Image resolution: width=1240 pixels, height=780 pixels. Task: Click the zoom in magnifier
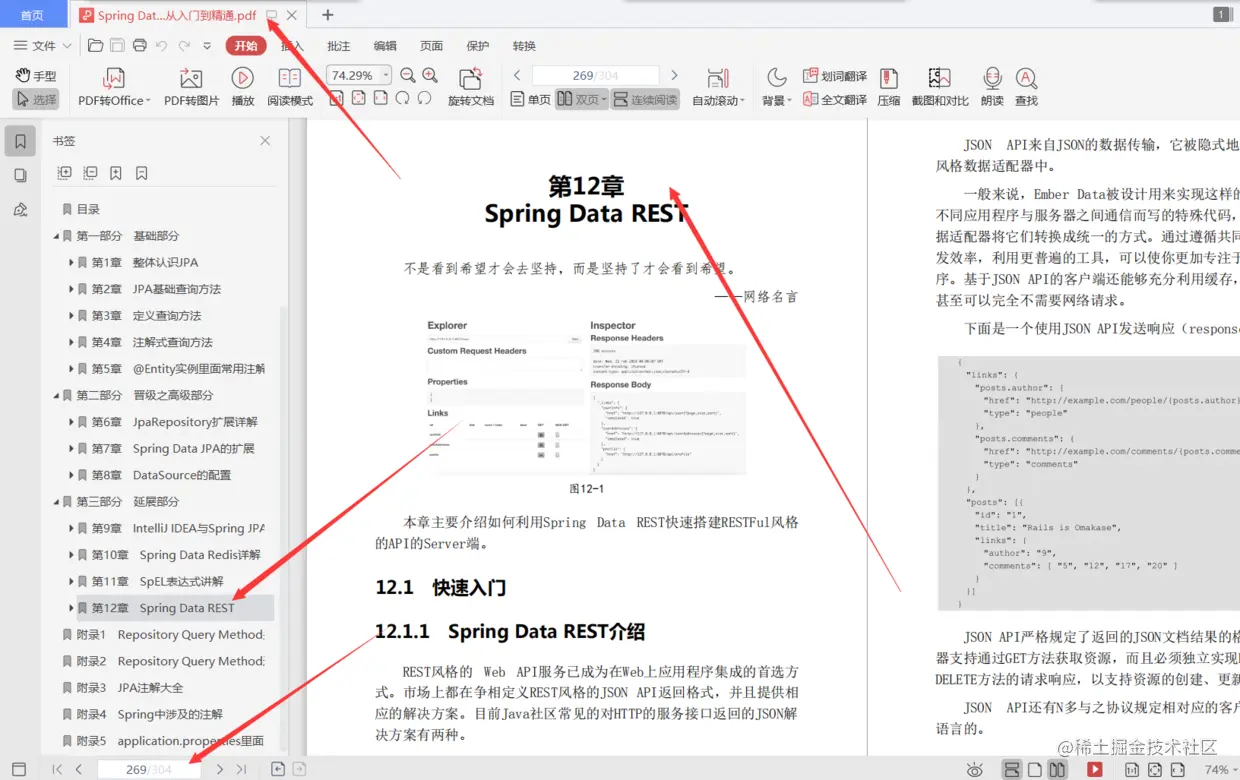pos(430,75)
